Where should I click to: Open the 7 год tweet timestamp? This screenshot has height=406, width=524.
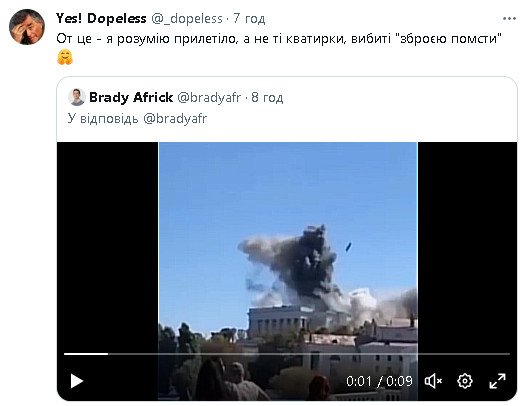click(x=249, y=19)
